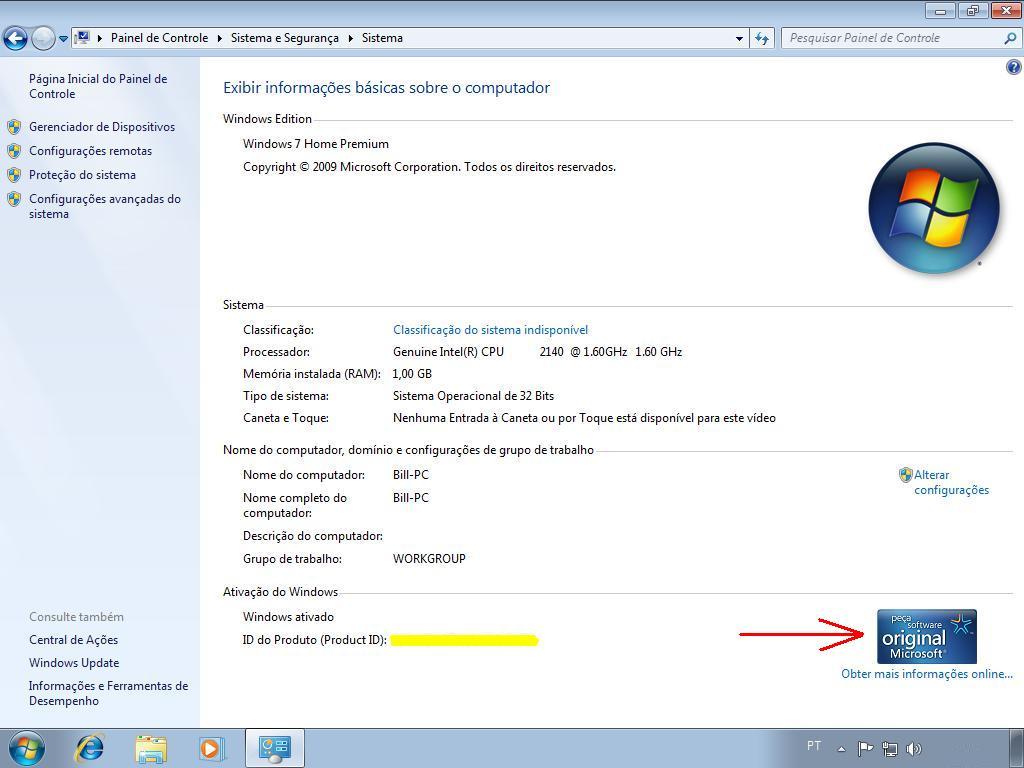Open the recent pages dropdown arrow
This screenshot has height=768, width=1024.
(63, 39)
